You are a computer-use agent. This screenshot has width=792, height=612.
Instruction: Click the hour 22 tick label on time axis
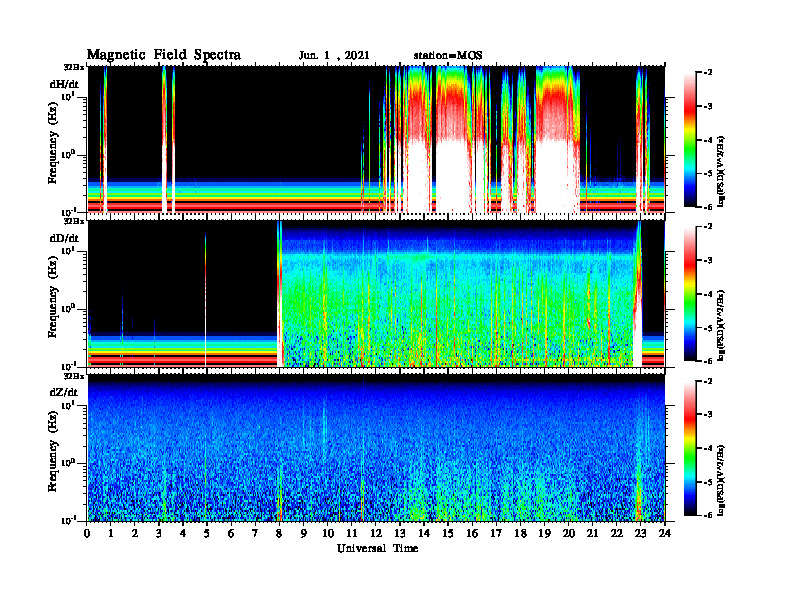tap(617, 534)
